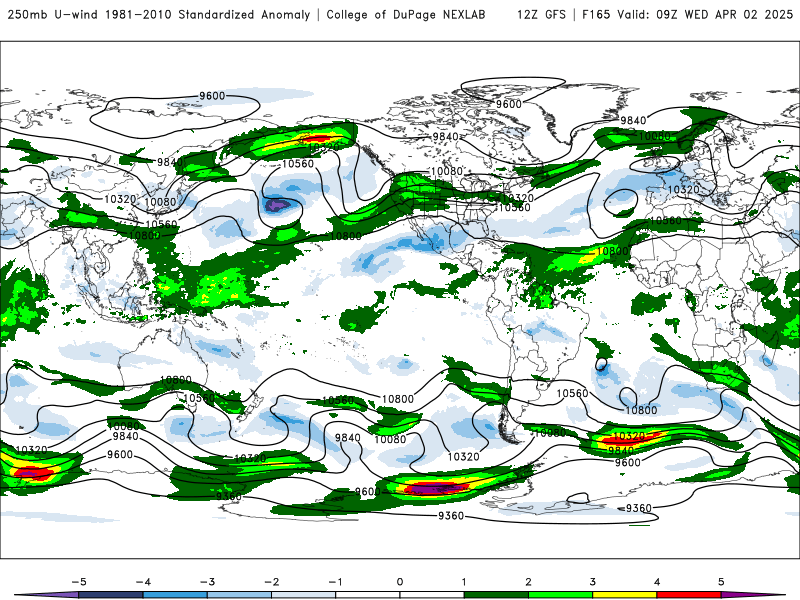Click the pale blue -2 to -1 colorbar segment
The height and width of the screenshot is (600, 800).
[304, 595]
